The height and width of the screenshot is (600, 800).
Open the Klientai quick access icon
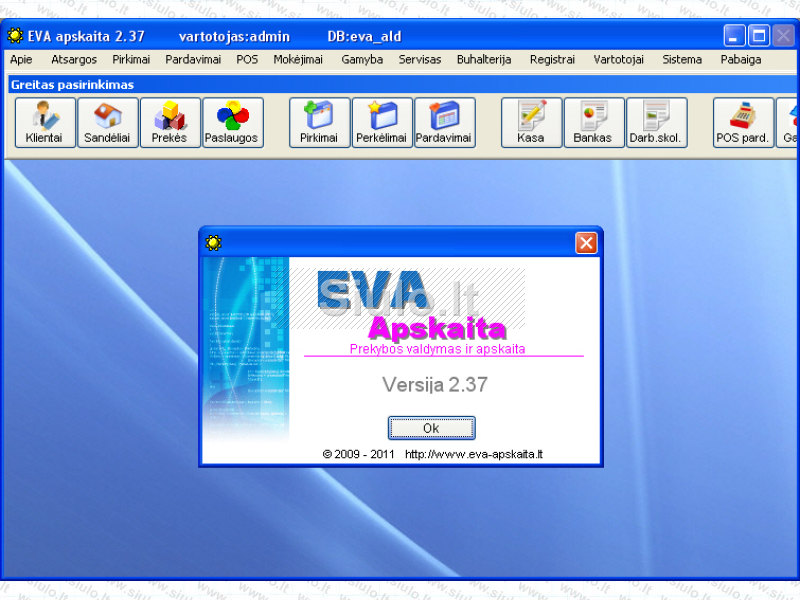[x=45, y=122]
